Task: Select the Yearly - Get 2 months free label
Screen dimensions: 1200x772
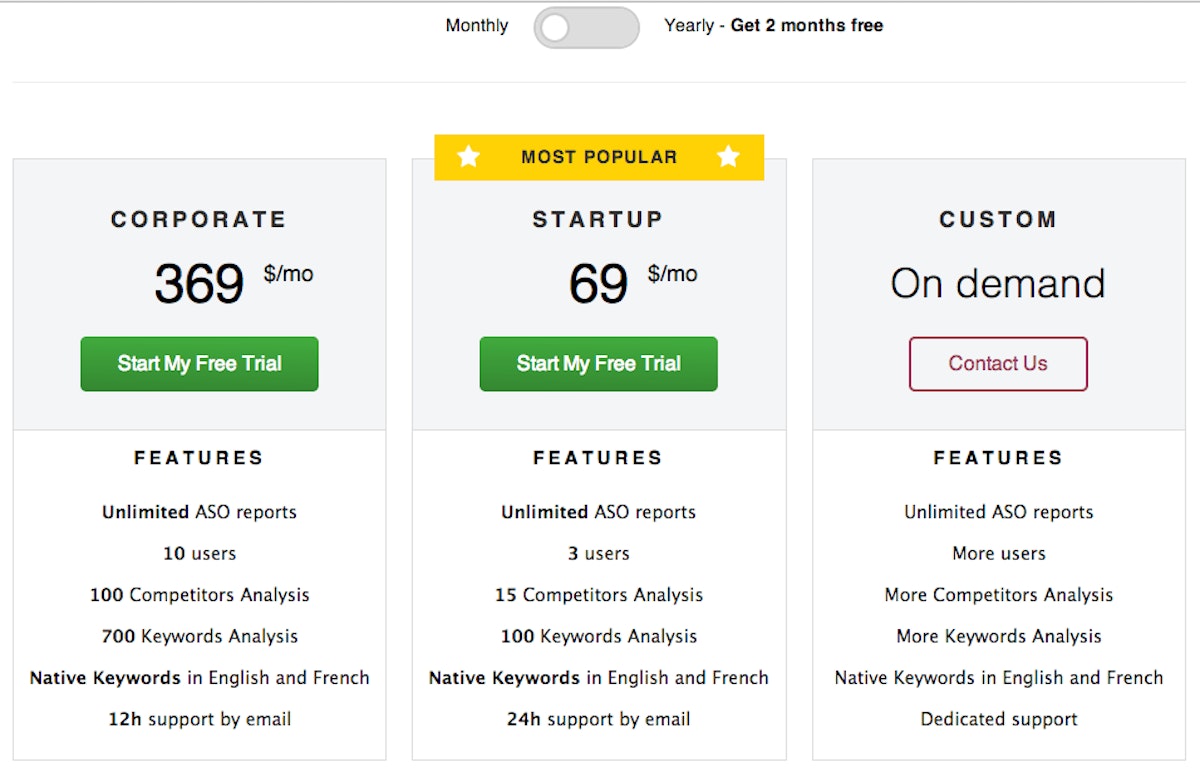Action: point(773,26)
